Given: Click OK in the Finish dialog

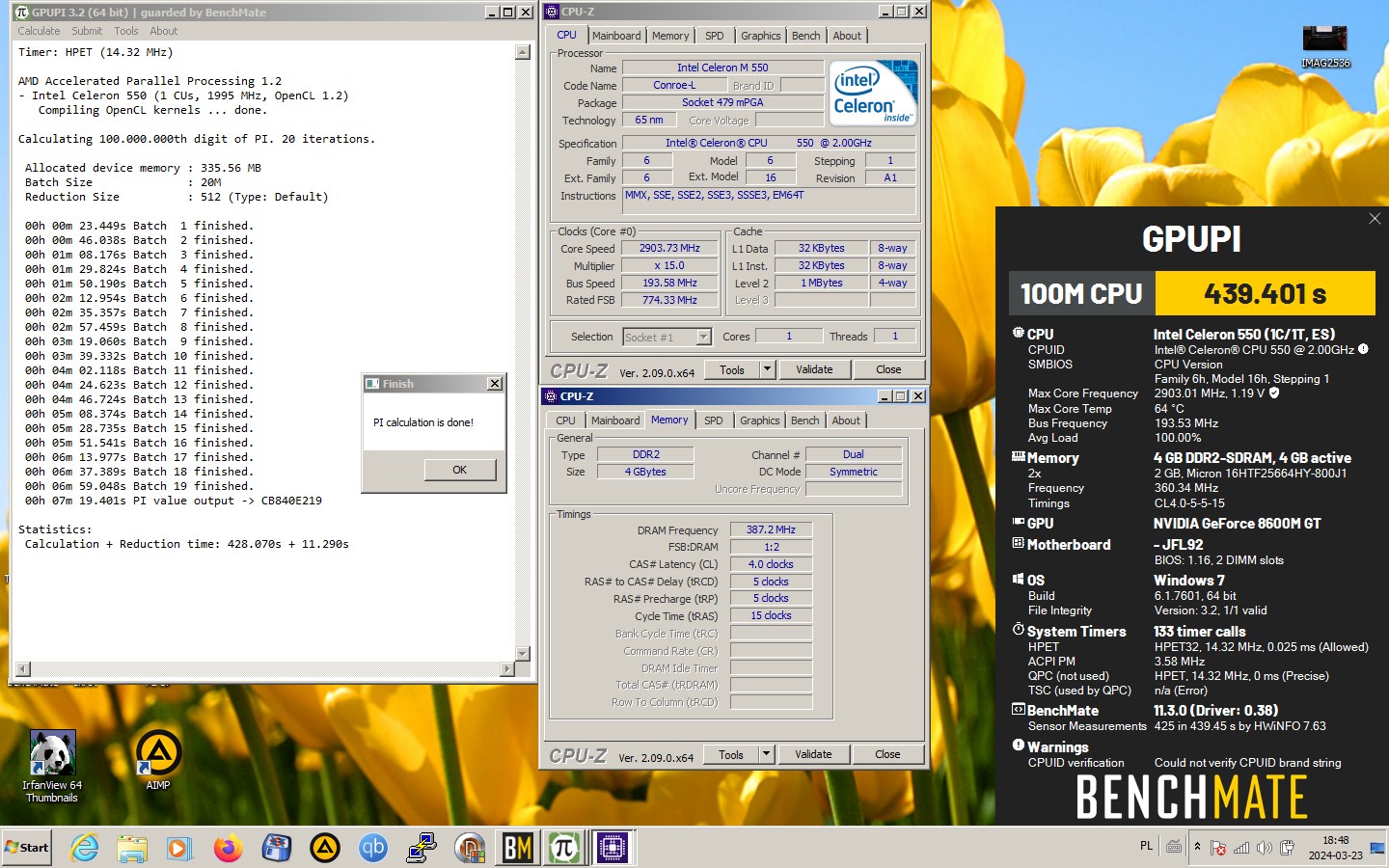Looking at the screenshot, I should point(460,470).
